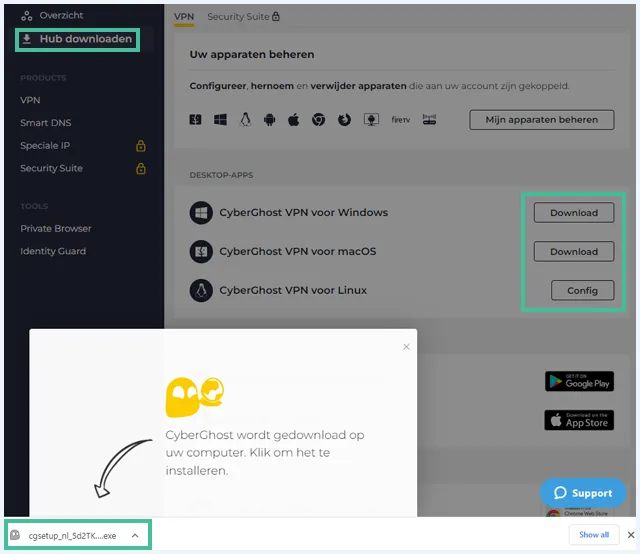The image size is (640, 554).
Task: Click the lock icon beside sidebar Security Suite
Action: (141, 168)
